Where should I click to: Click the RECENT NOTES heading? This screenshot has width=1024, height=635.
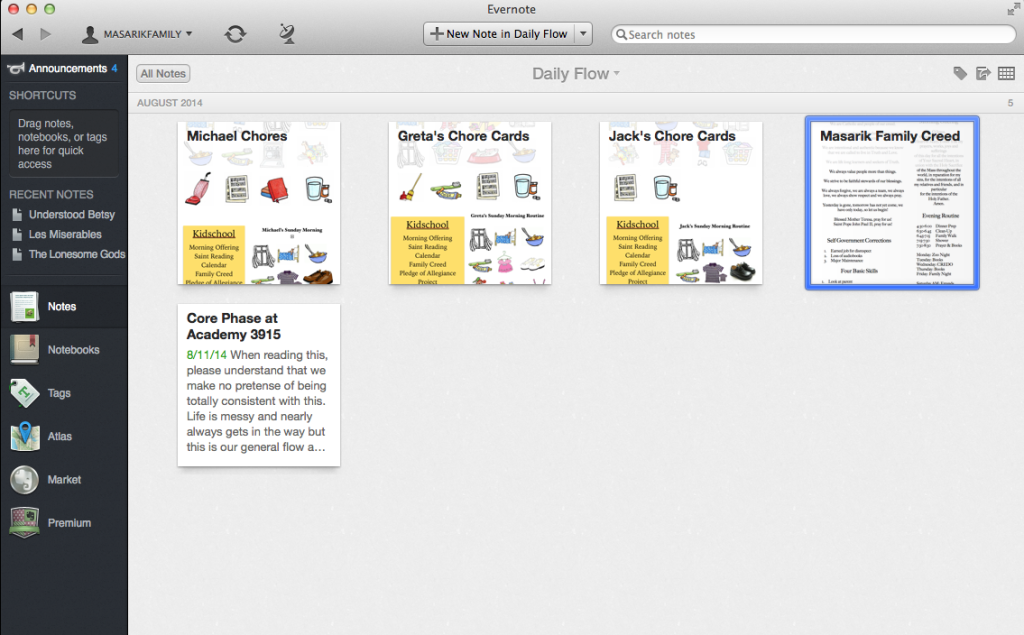point(51,195)
